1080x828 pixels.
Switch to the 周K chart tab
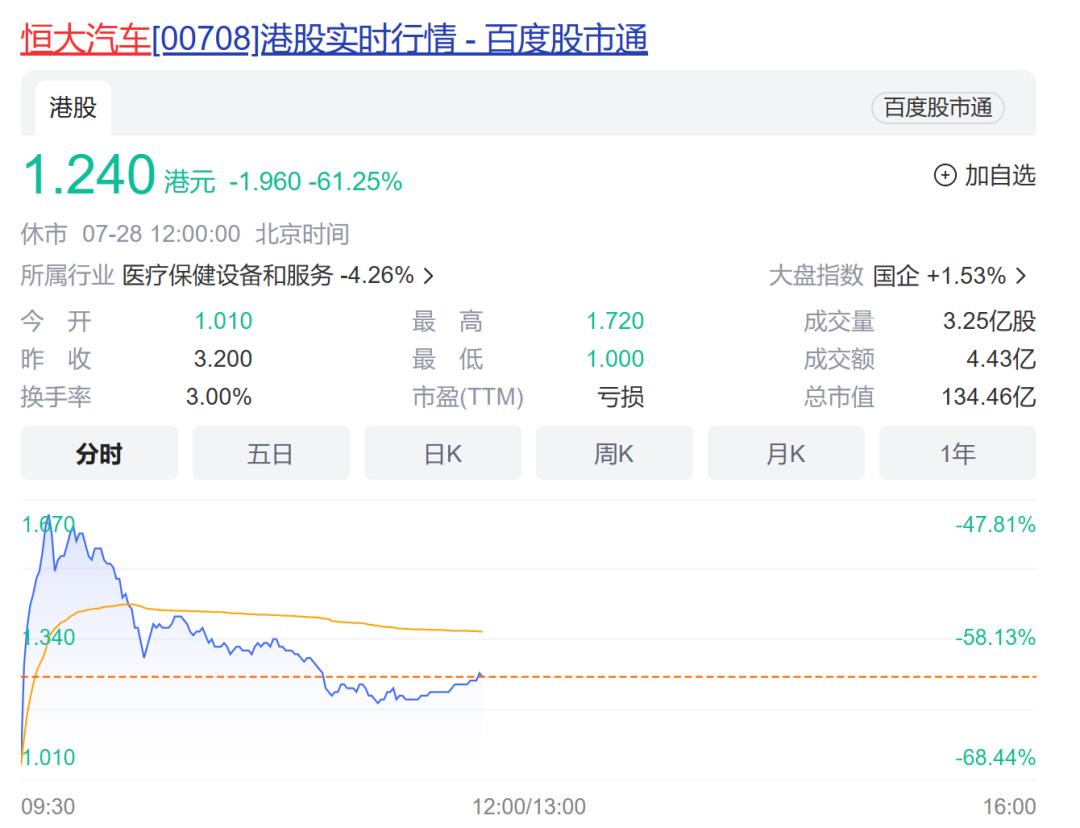[x=614, y=453]
